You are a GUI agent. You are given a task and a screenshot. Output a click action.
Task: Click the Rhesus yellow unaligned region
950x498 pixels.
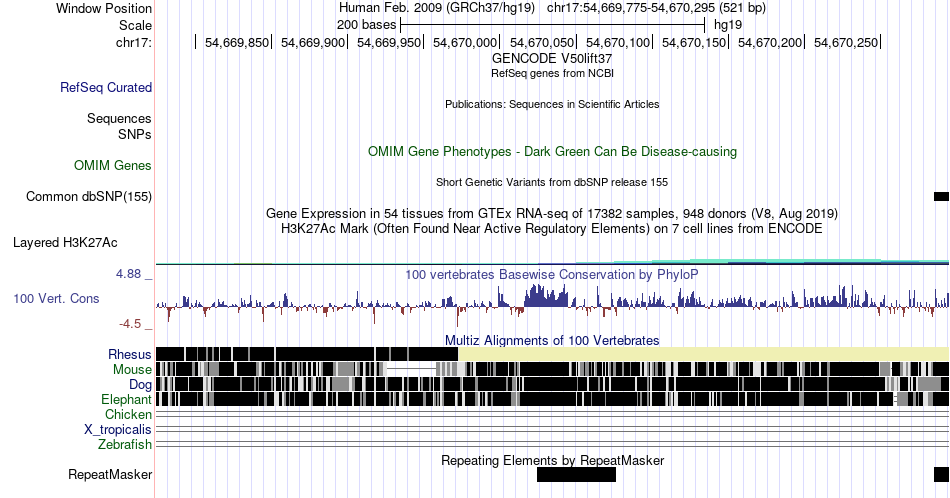tap(703, 354)
